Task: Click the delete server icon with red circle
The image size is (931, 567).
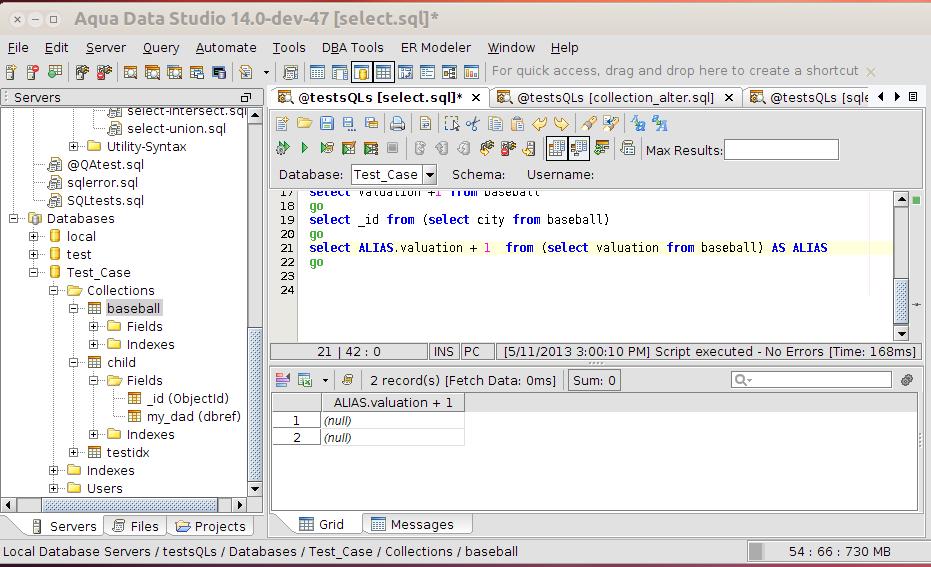Action: tap(33, 72)
